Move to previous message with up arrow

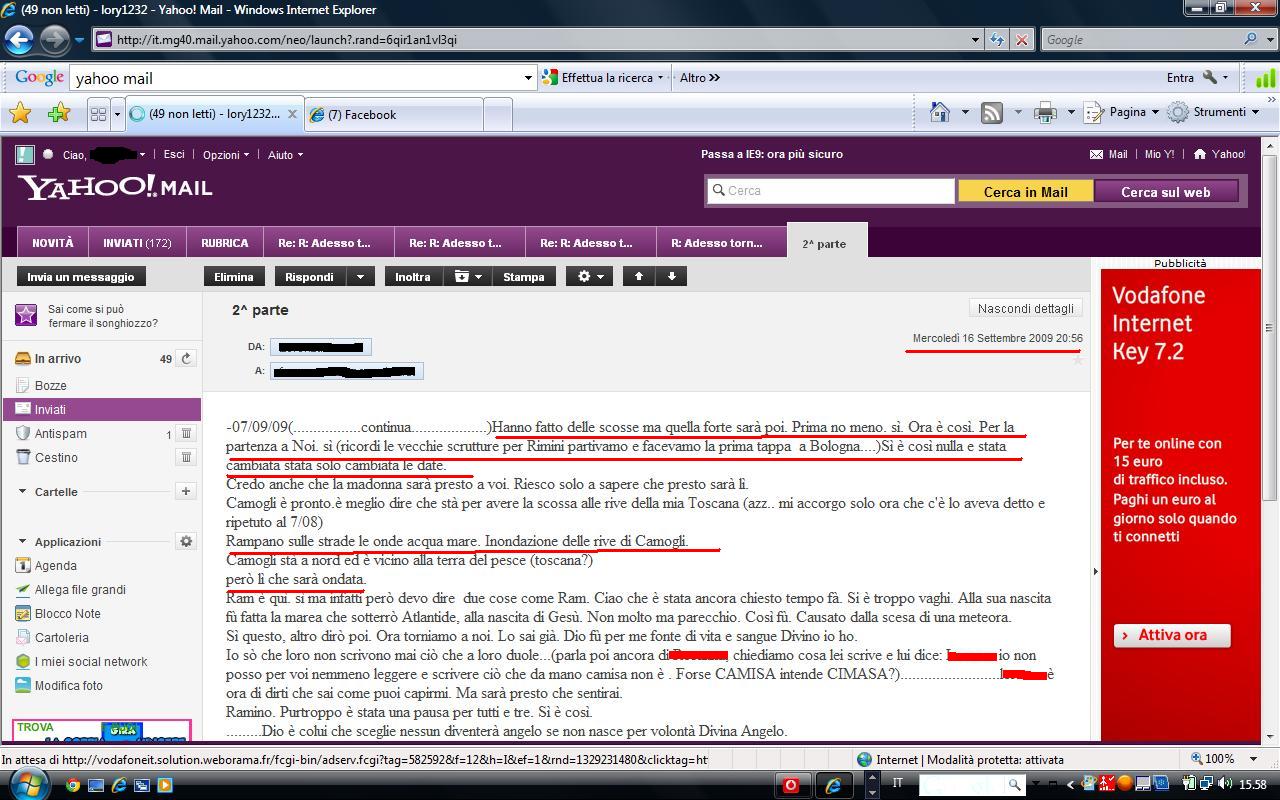click(639, 276)
